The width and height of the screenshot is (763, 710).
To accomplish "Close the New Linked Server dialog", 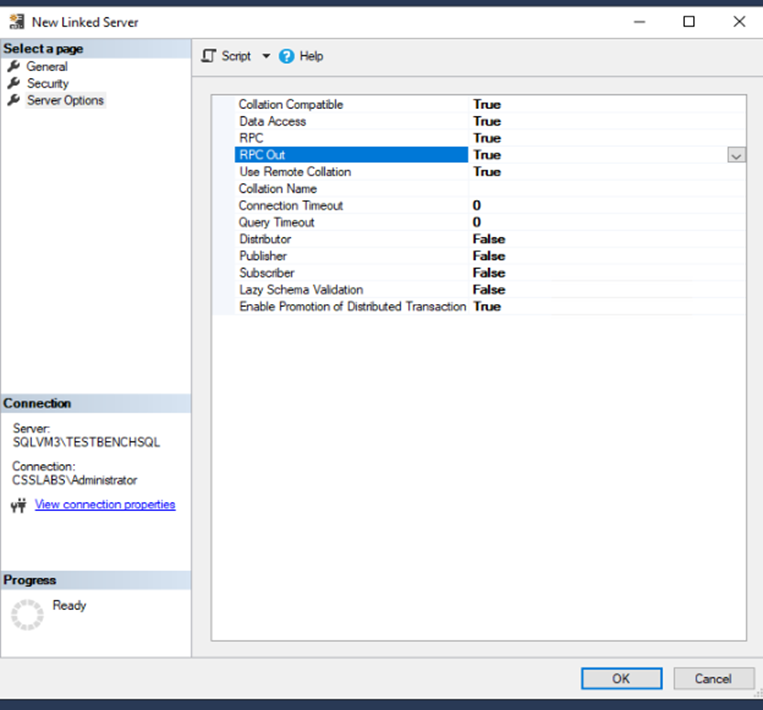I will pyautogui.click(x=739, y=21).
